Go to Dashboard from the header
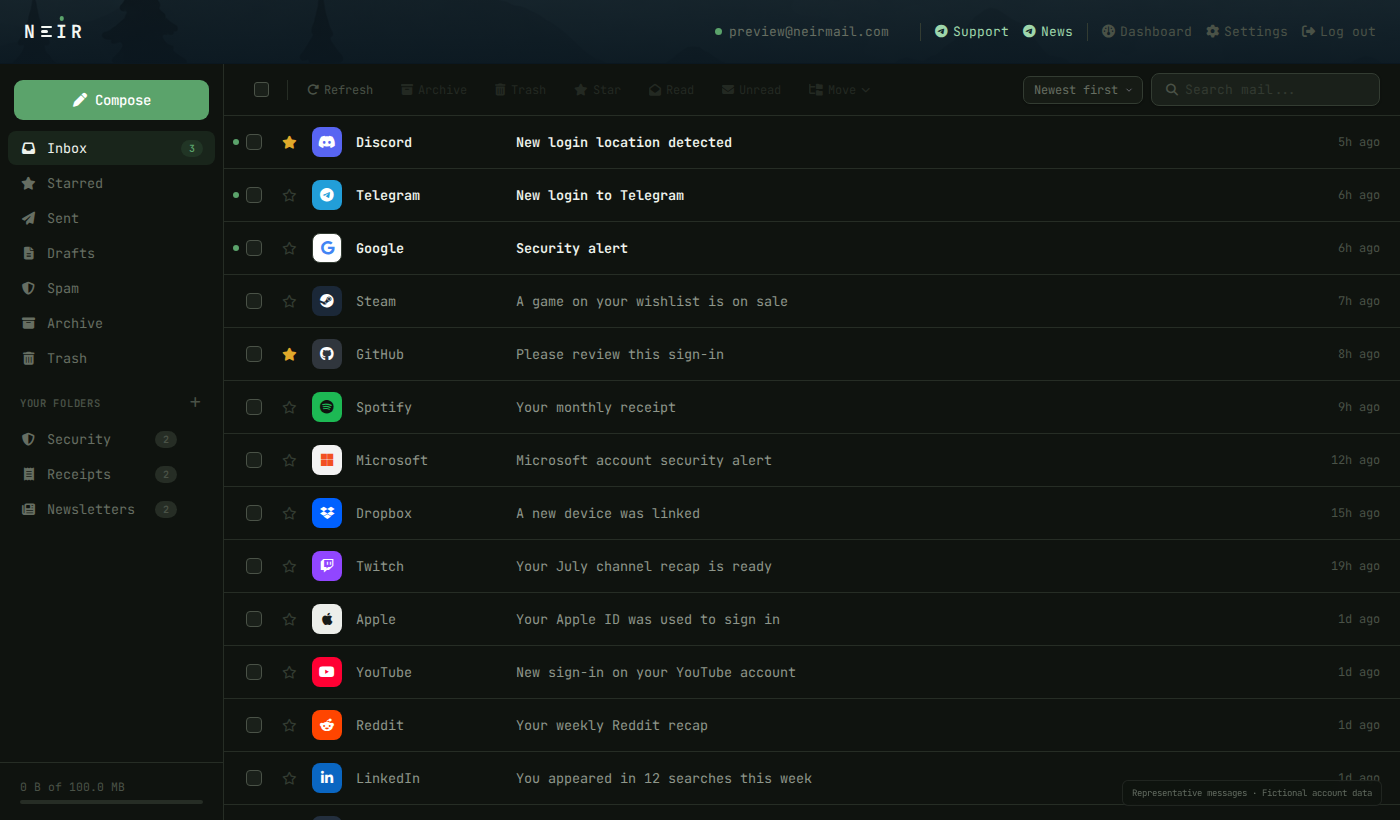Screen dimensions: 1400x820 [x=1146, y=31]
